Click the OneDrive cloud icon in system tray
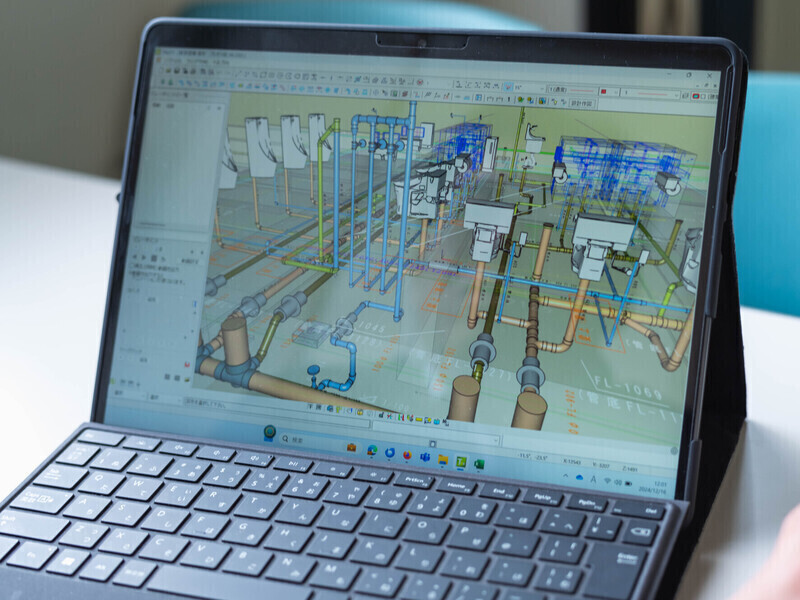 tap(578, 478)
